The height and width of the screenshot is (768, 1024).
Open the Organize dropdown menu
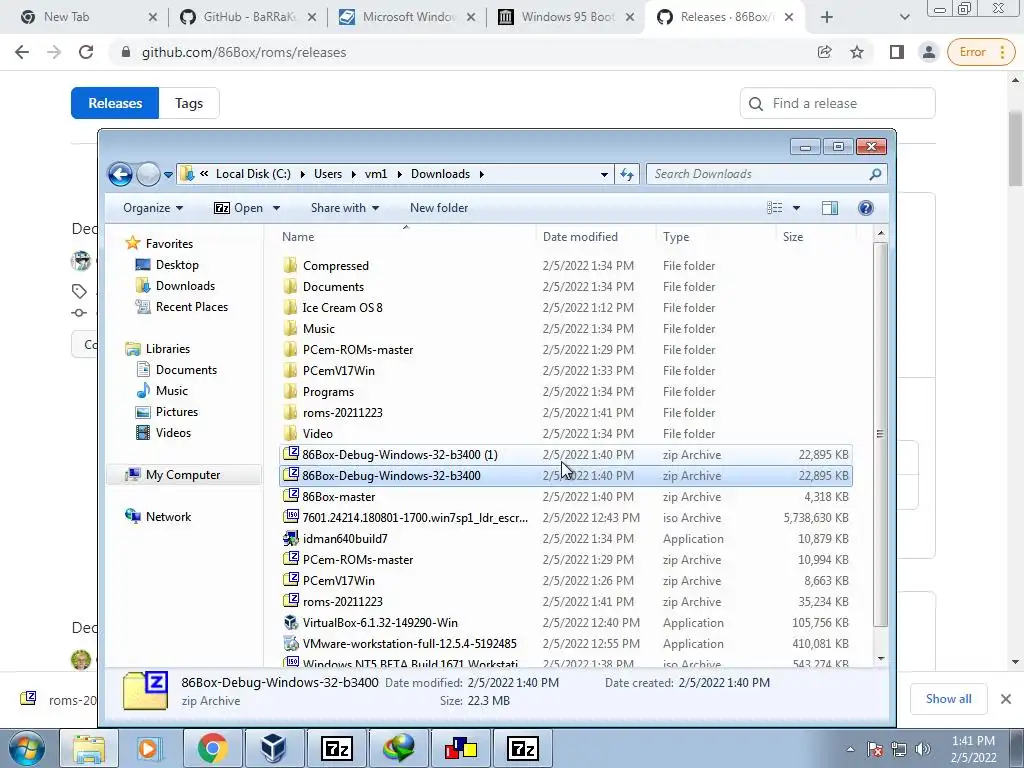click(153, 208)
